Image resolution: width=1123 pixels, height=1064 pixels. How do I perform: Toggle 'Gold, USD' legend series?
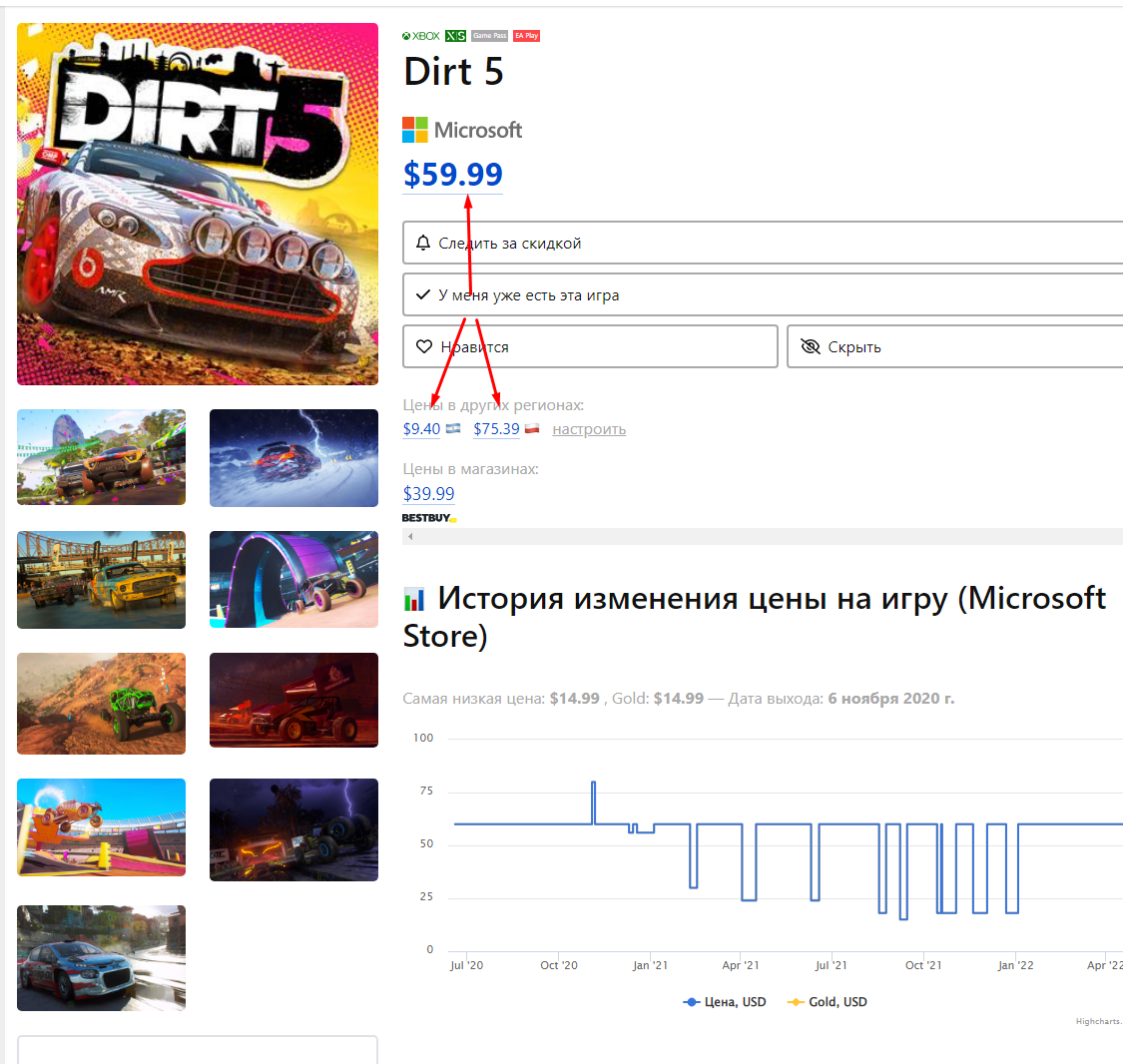click(828, 1002)
